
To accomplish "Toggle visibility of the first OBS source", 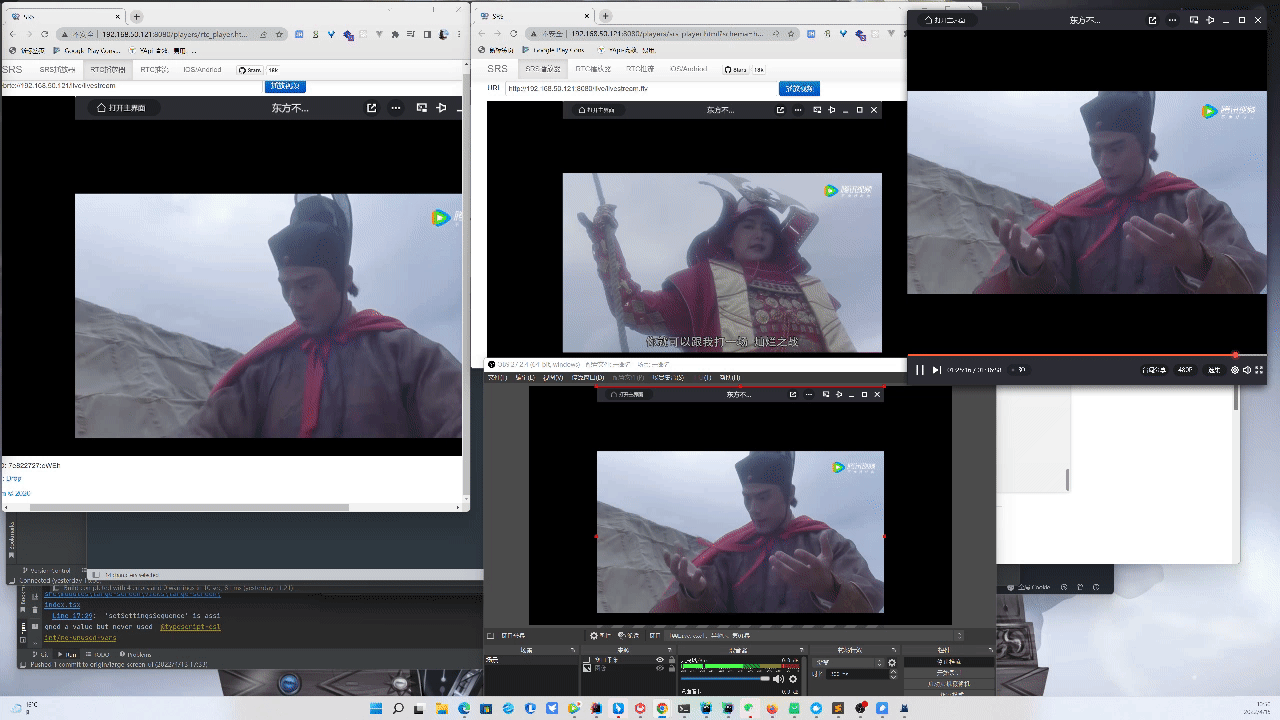I will pos(660,660).
